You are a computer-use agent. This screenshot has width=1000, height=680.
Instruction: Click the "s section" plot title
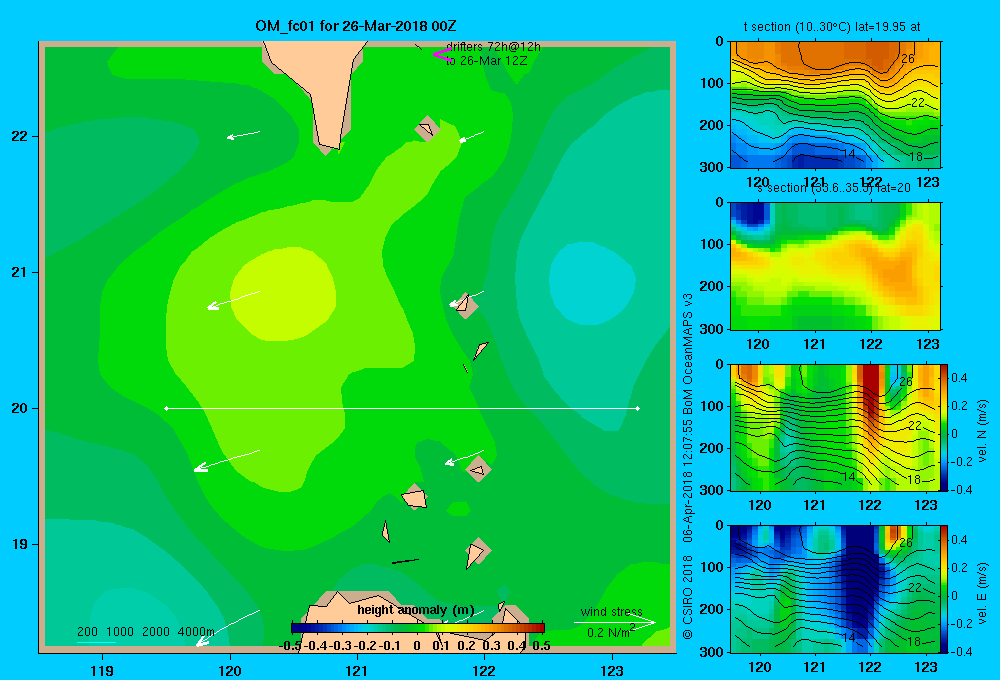[x=834, y=188]
